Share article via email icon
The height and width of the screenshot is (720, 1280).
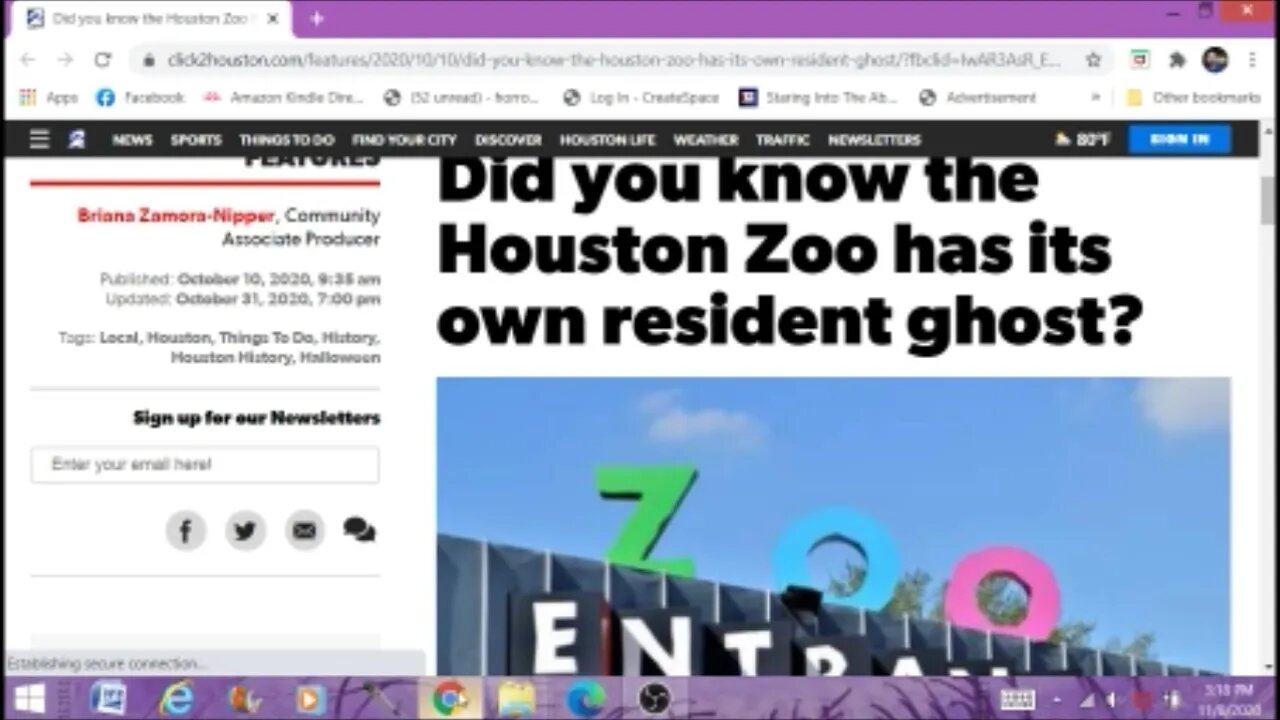pos(305,531)
